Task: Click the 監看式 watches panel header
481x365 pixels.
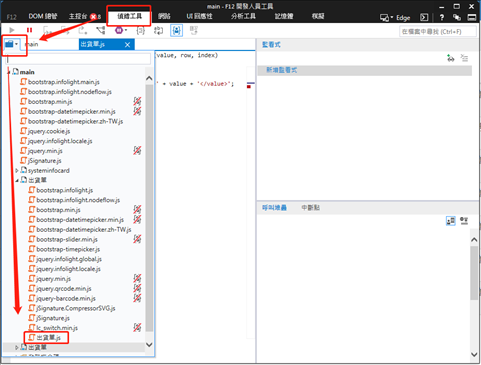Action: (271, 45)
